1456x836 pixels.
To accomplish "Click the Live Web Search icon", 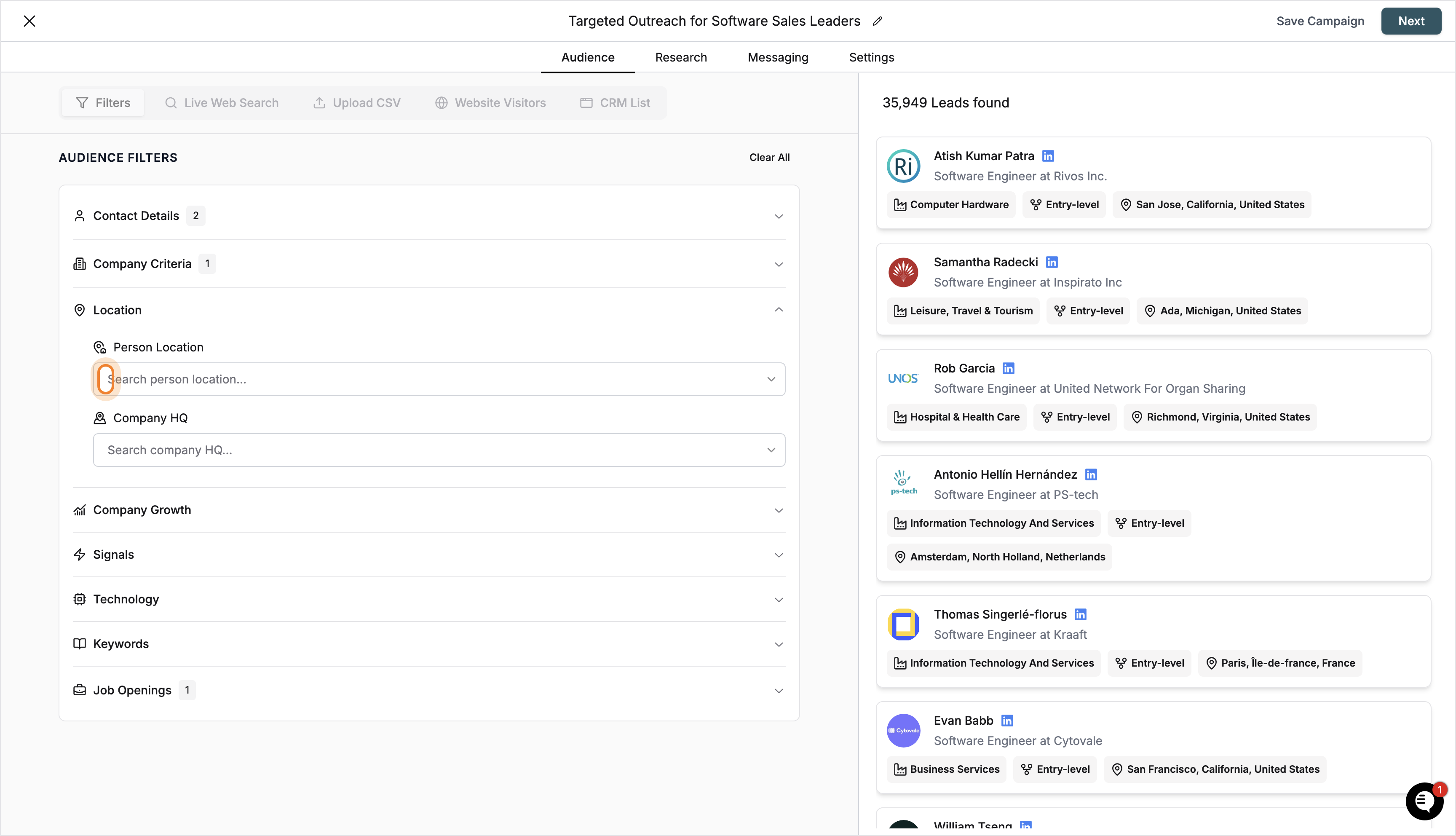I will click(171, 102).
